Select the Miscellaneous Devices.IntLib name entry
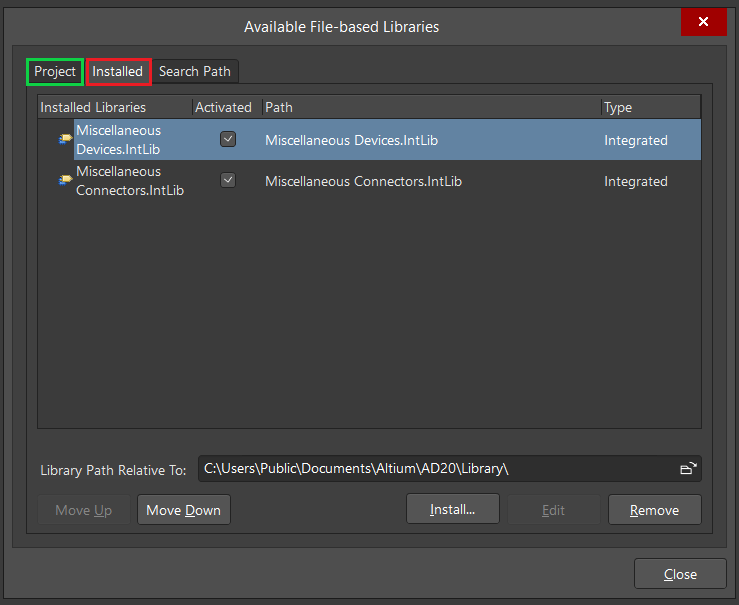Viewport: 739px width, 605px height. (118, 140)
